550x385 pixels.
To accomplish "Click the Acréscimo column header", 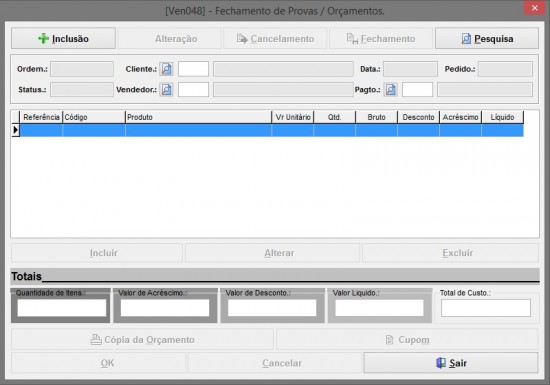I will [461, 117].
